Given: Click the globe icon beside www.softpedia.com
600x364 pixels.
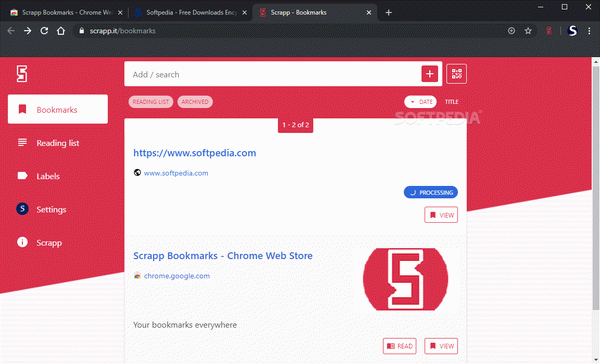Looking at the screenshot, I should 137,173.
